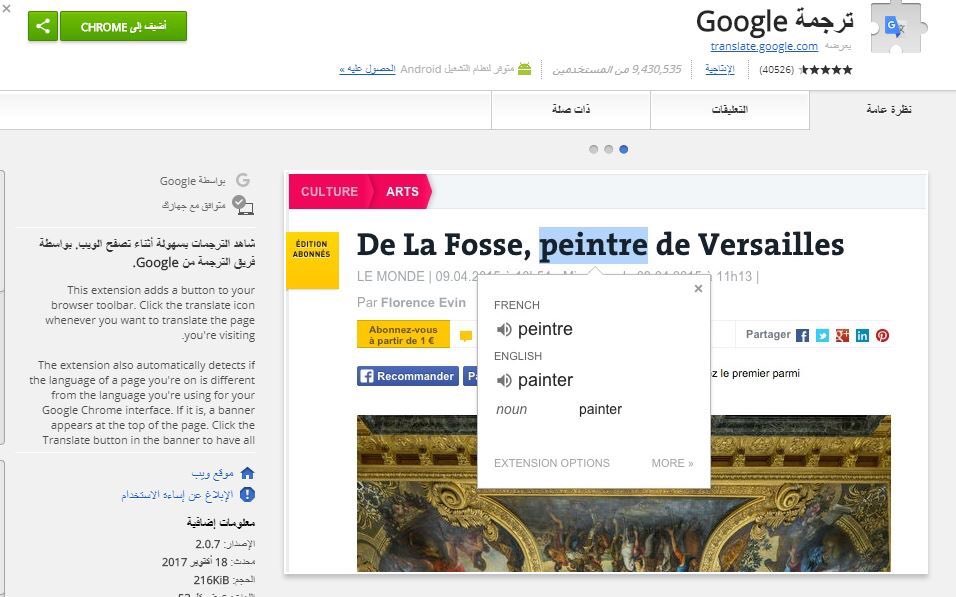Switch to ذات صلة tab

[571, 110]
